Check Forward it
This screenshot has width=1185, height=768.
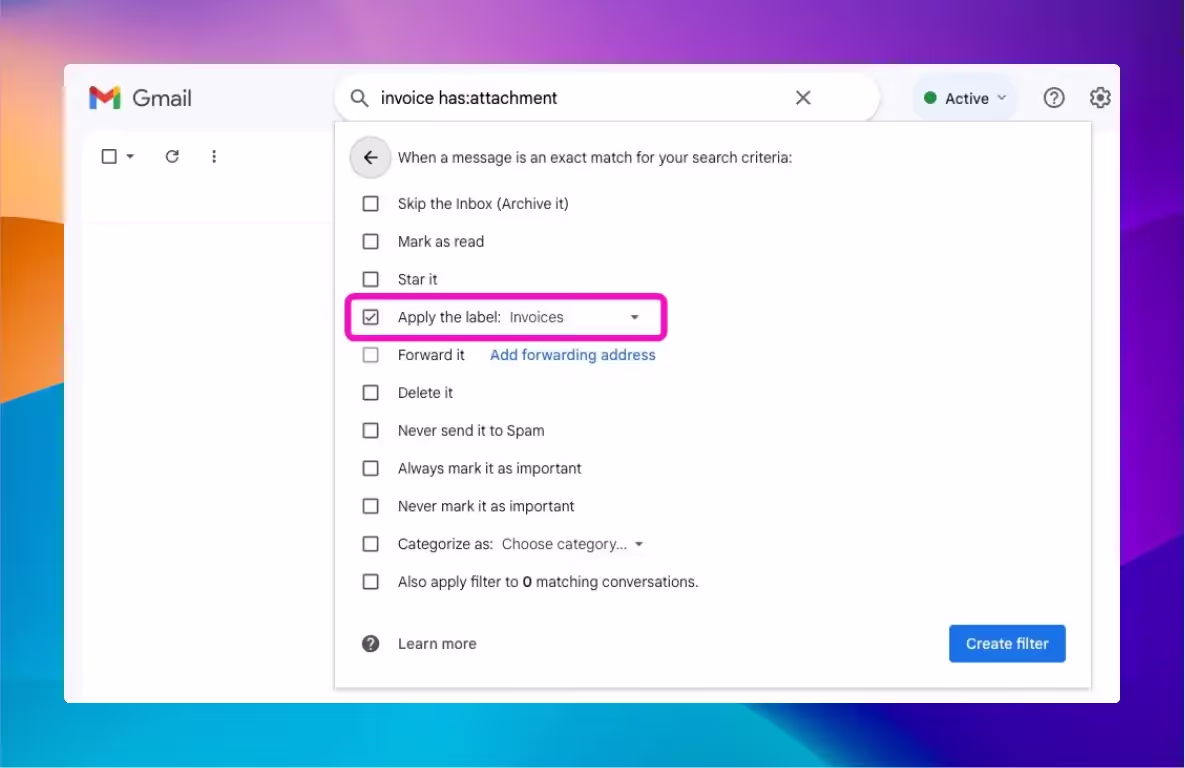370,355
